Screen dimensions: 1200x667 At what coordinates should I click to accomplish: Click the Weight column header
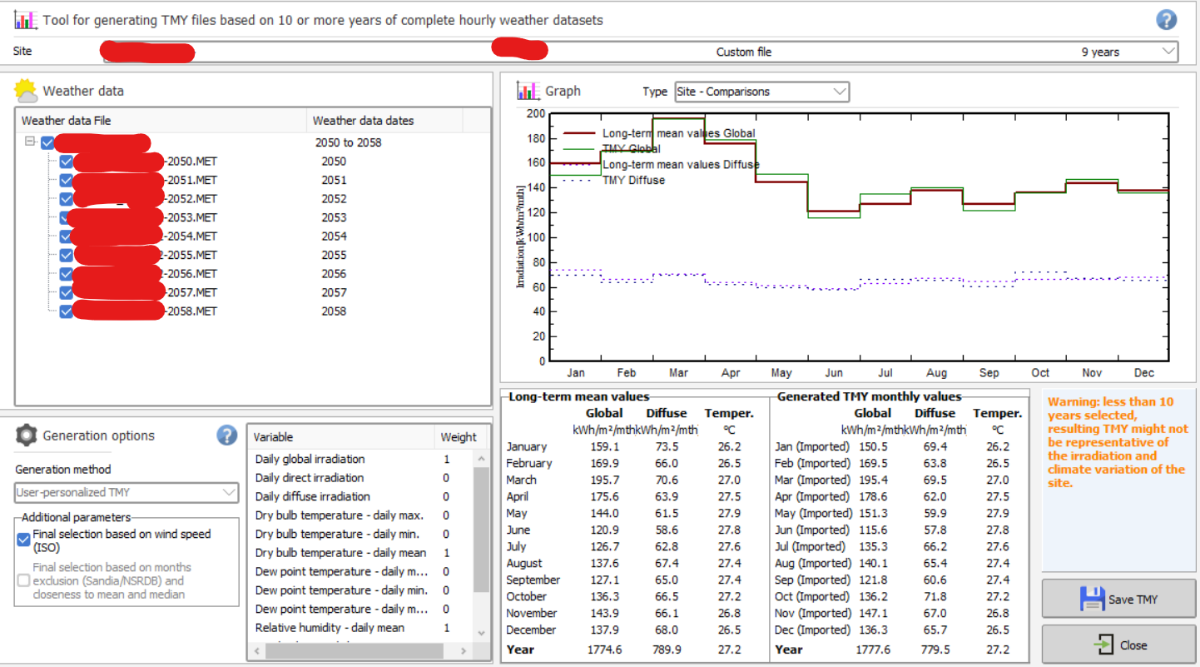(457, 437)
